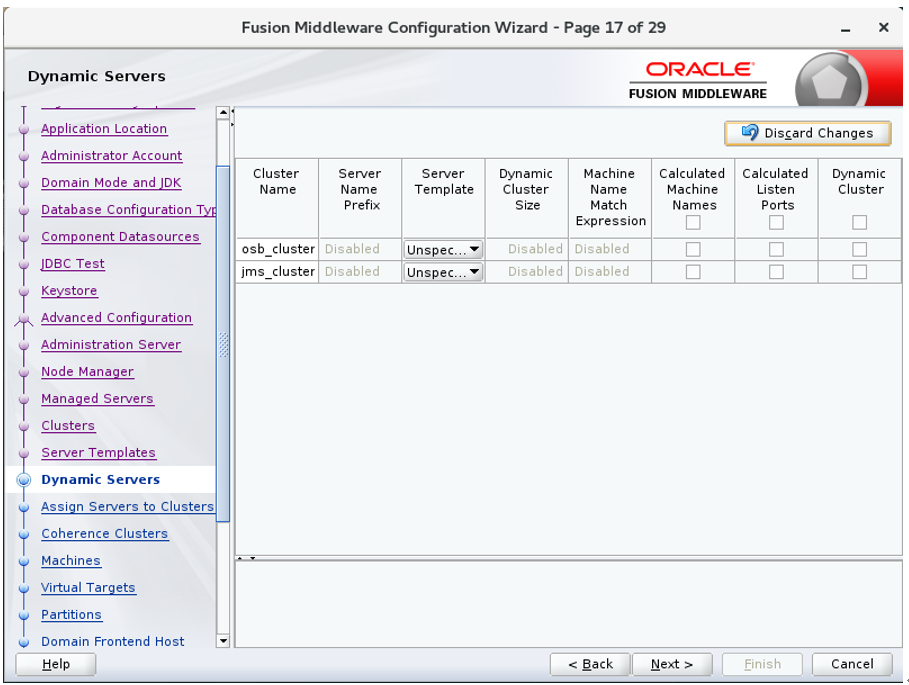Go to the JDBC Test step

coord(73,264)
